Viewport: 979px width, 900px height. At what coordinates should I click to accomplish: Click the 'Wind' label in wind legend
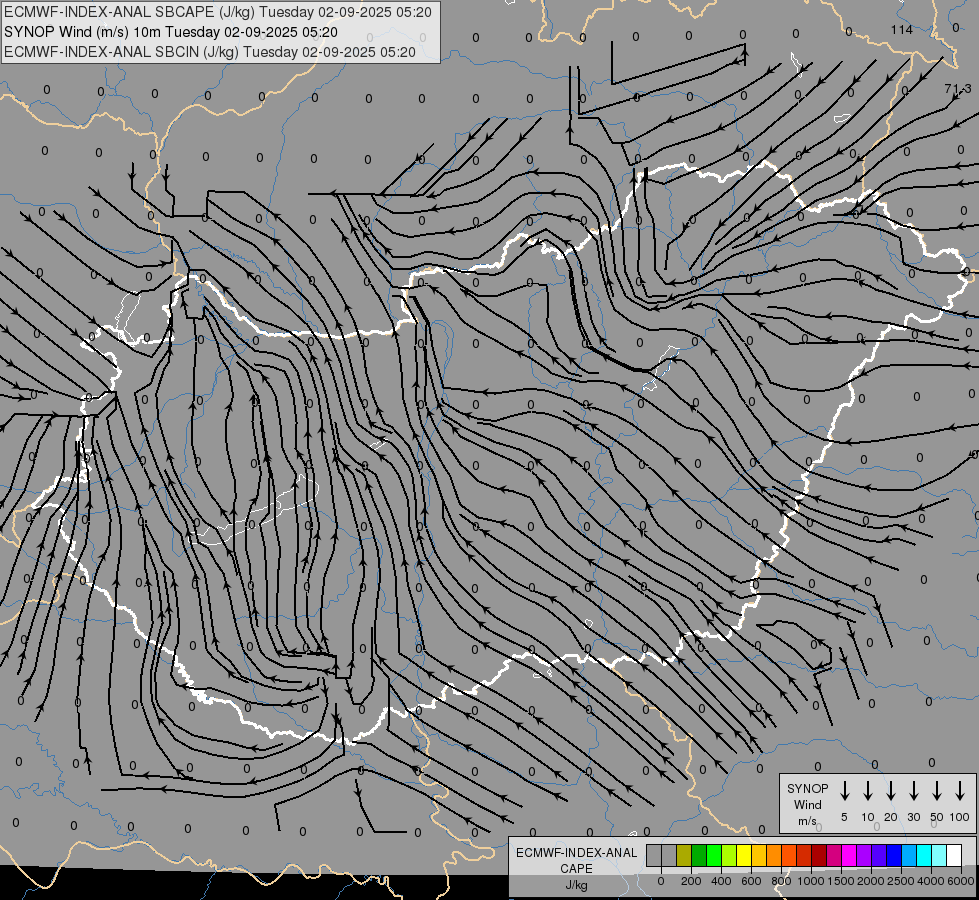[x=807, y=804]
